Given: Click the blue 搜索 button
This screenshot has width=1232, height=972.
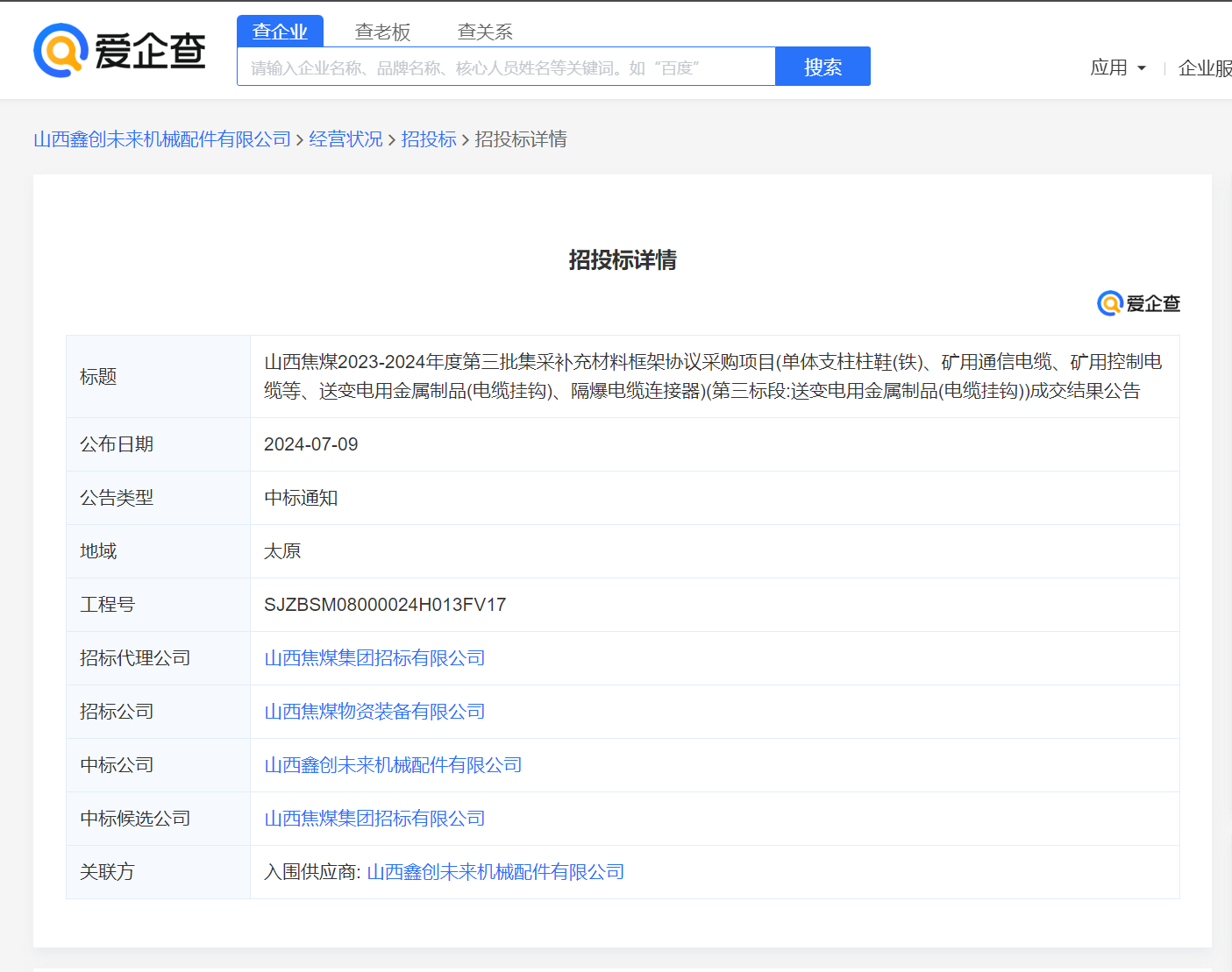Looking at the screenshot, I should [823, 67].
